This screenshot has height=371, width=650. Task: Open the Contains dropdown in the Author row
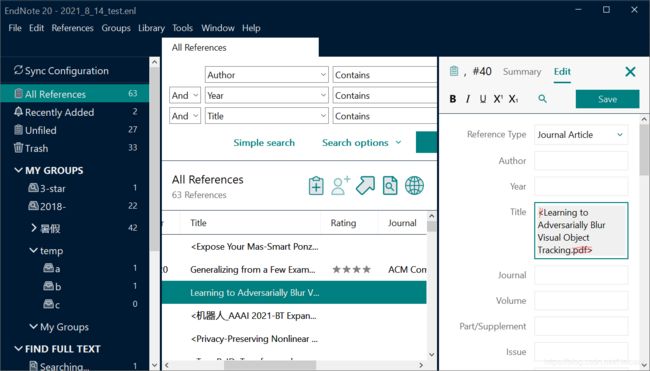[x=385, y=75]
